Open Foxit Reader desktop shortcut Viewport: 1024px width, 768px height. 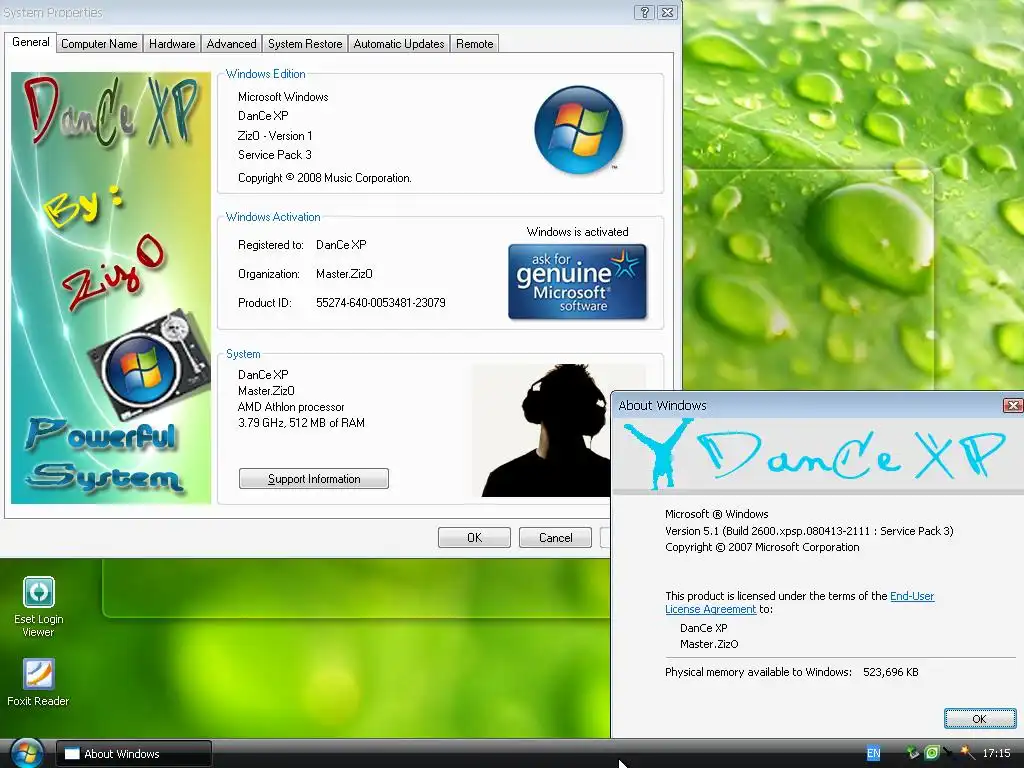point(38,682)
